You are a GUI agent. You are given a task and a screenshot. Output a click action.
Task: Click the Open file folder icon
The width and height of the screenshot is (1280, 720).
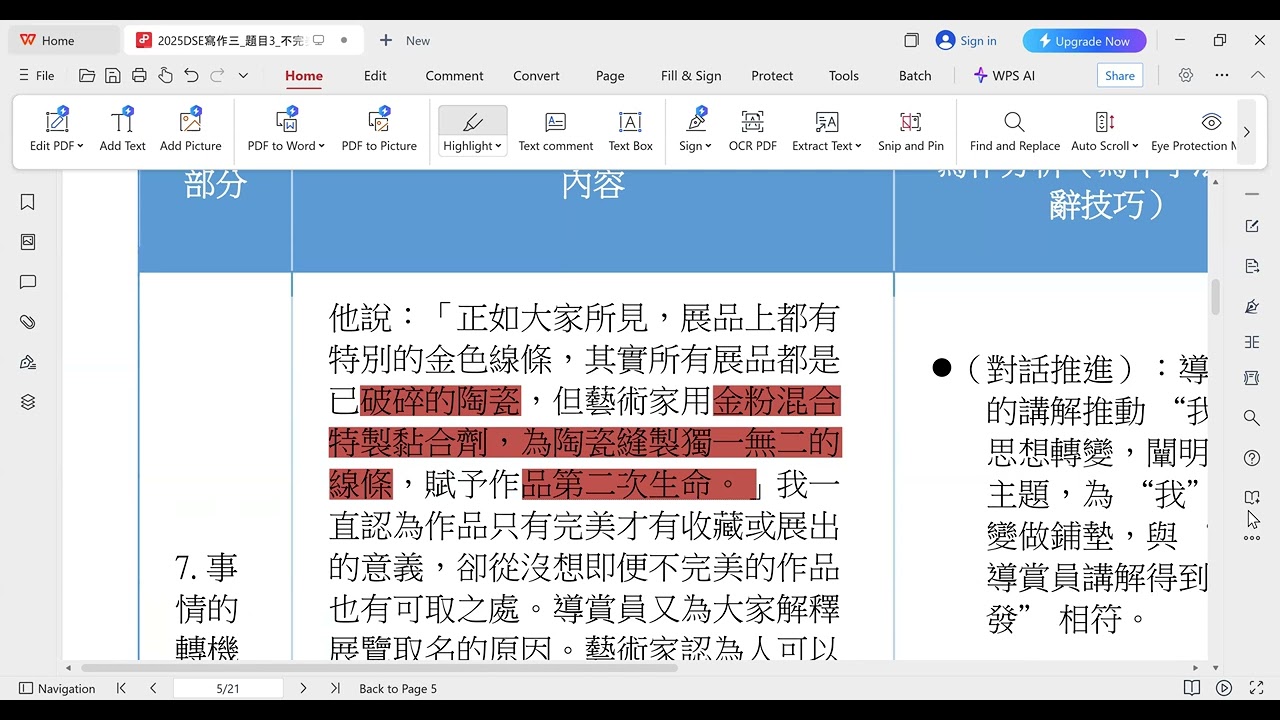point(87,75)
